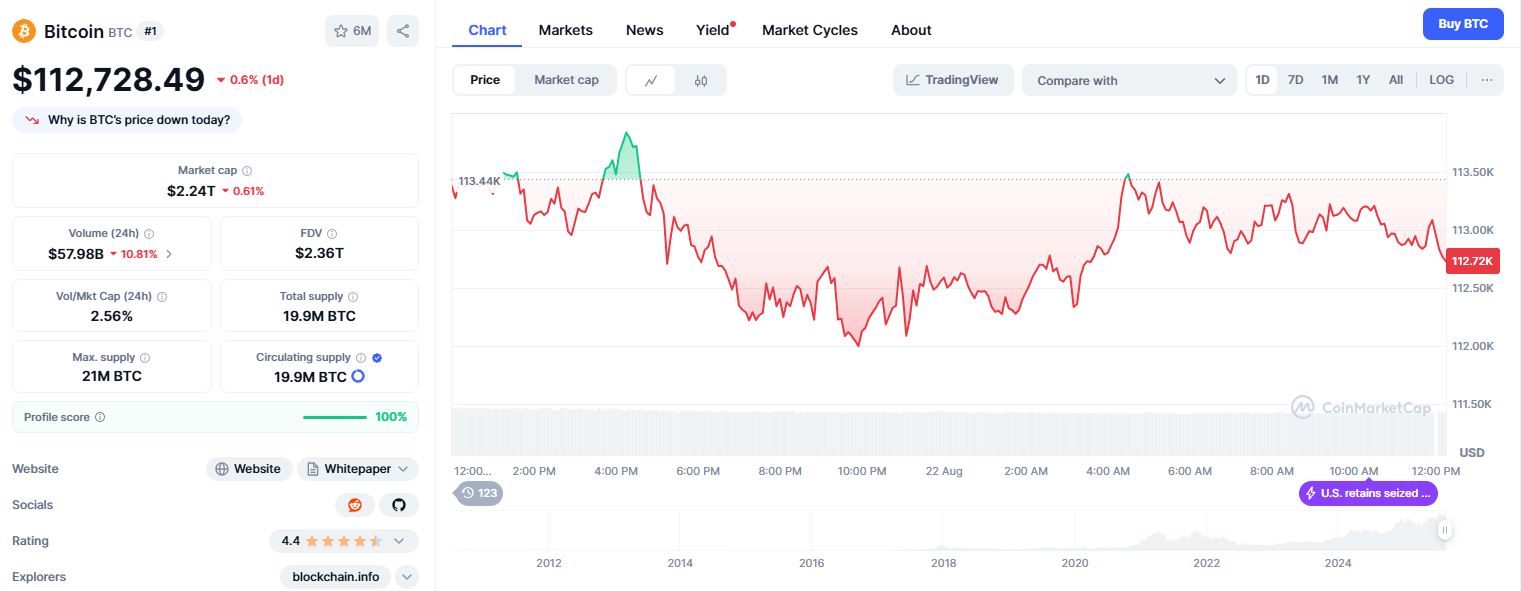Image resolution: width=1521 pixels, height=591 pixels.
Task: Open the share icon button
Action: [x=403, y=31]
